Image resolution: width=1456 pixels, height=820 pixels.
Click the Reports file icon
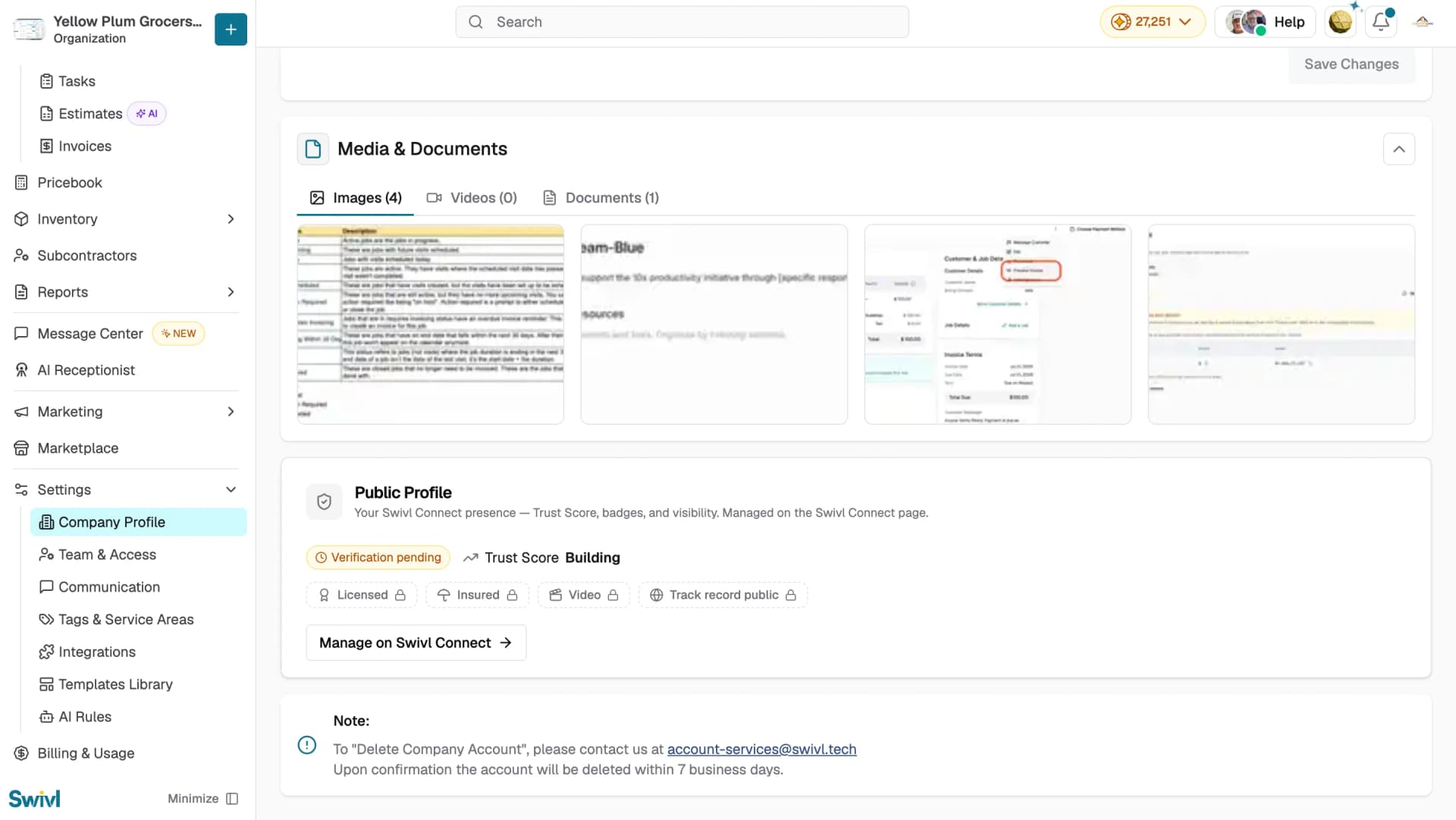pyautogui.click(x=21, y=292)
